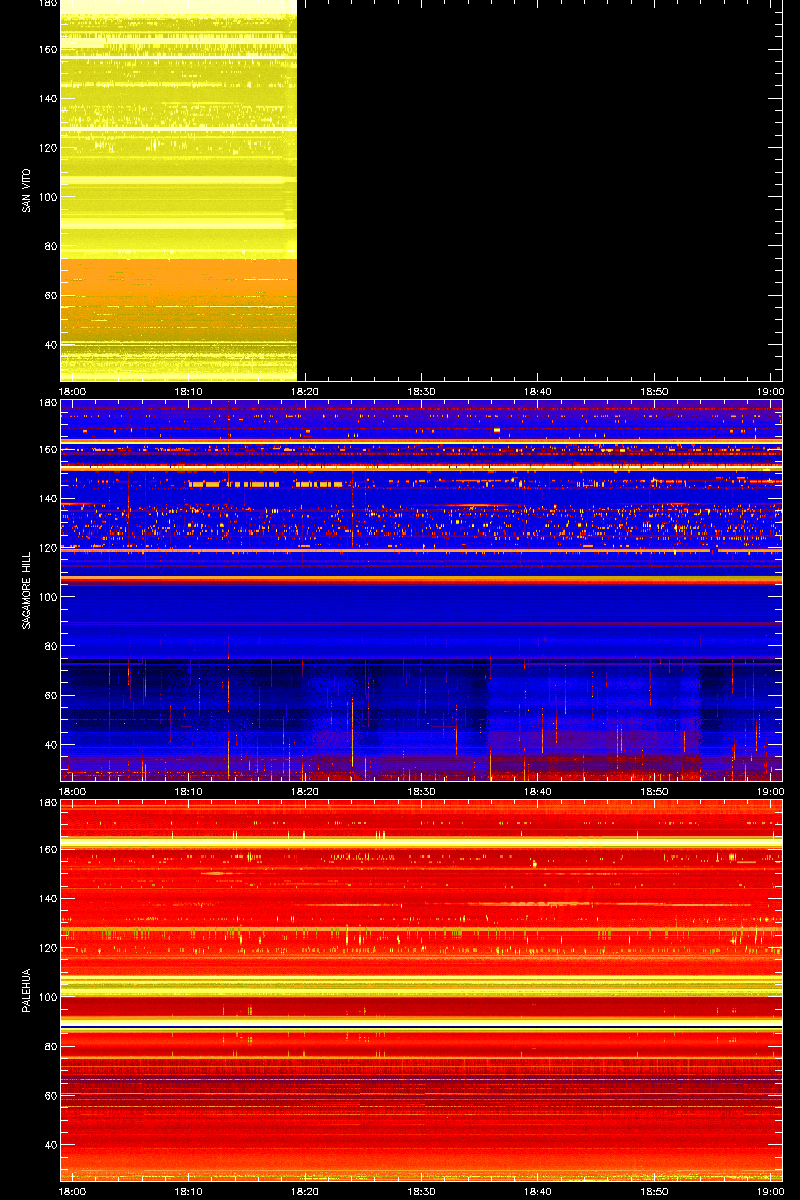Click 18:00 under the Sagamore Hill panel
The width and height of the screenshot is (800, 1200).
pos(73,791)
